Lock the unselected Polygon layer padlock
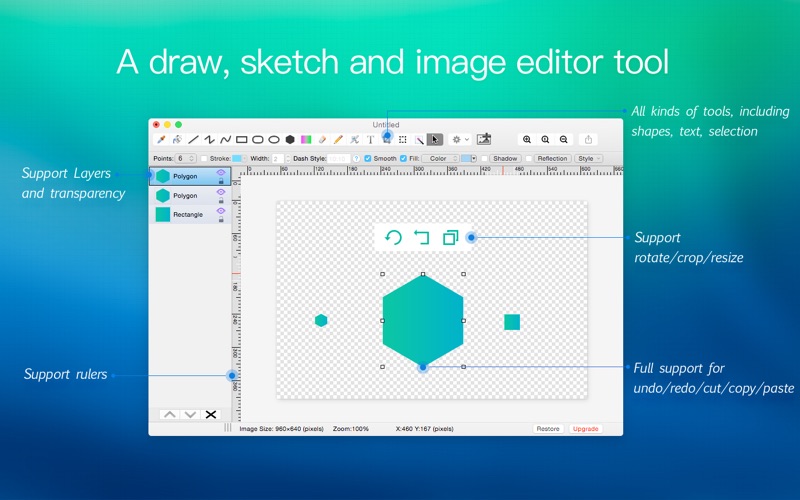This screenshot has height=500, width=800. click(x=221, y=201)
